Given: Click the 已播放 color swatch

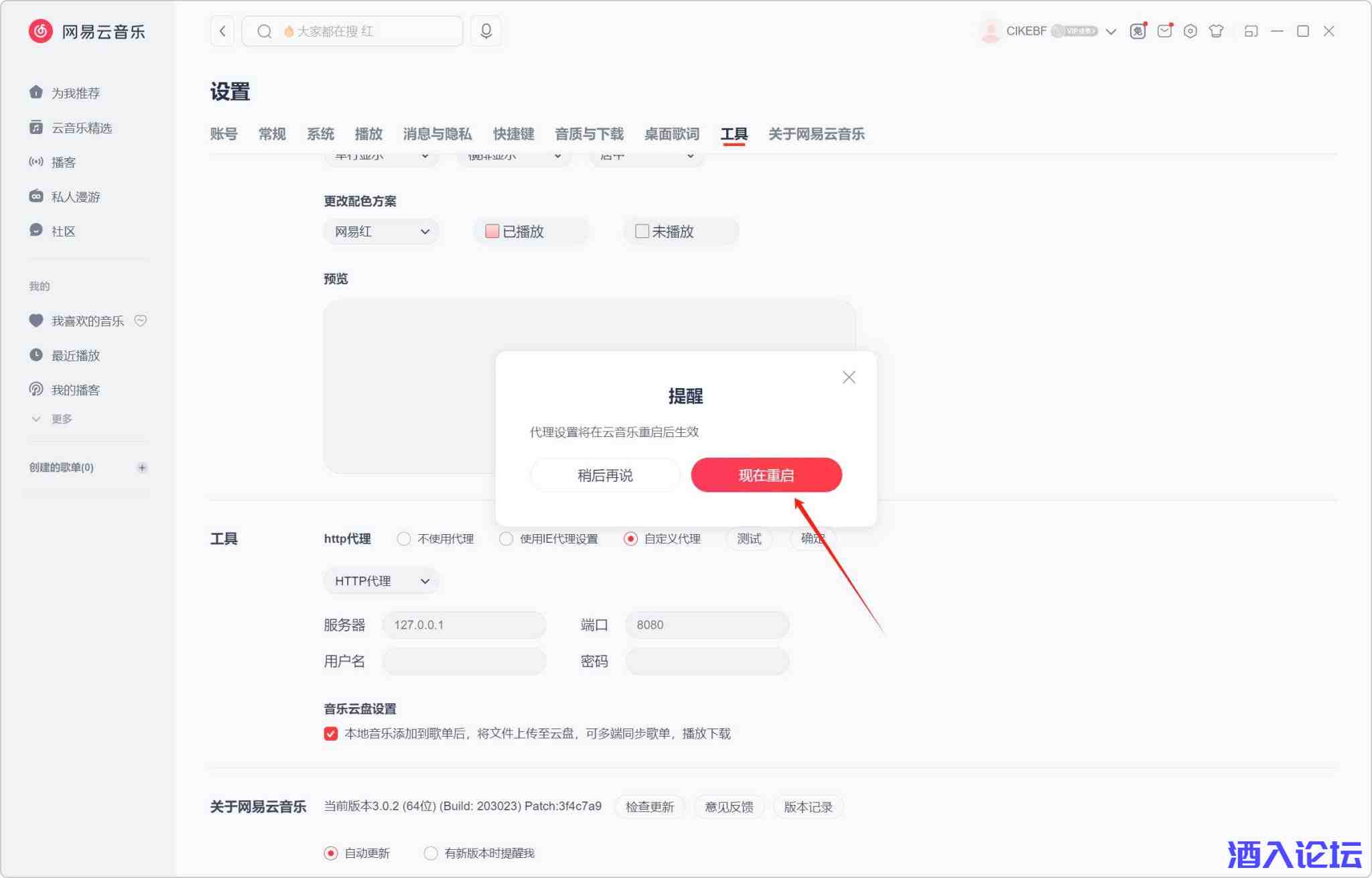Looking at the screenshot, I should tap(492, 231).
